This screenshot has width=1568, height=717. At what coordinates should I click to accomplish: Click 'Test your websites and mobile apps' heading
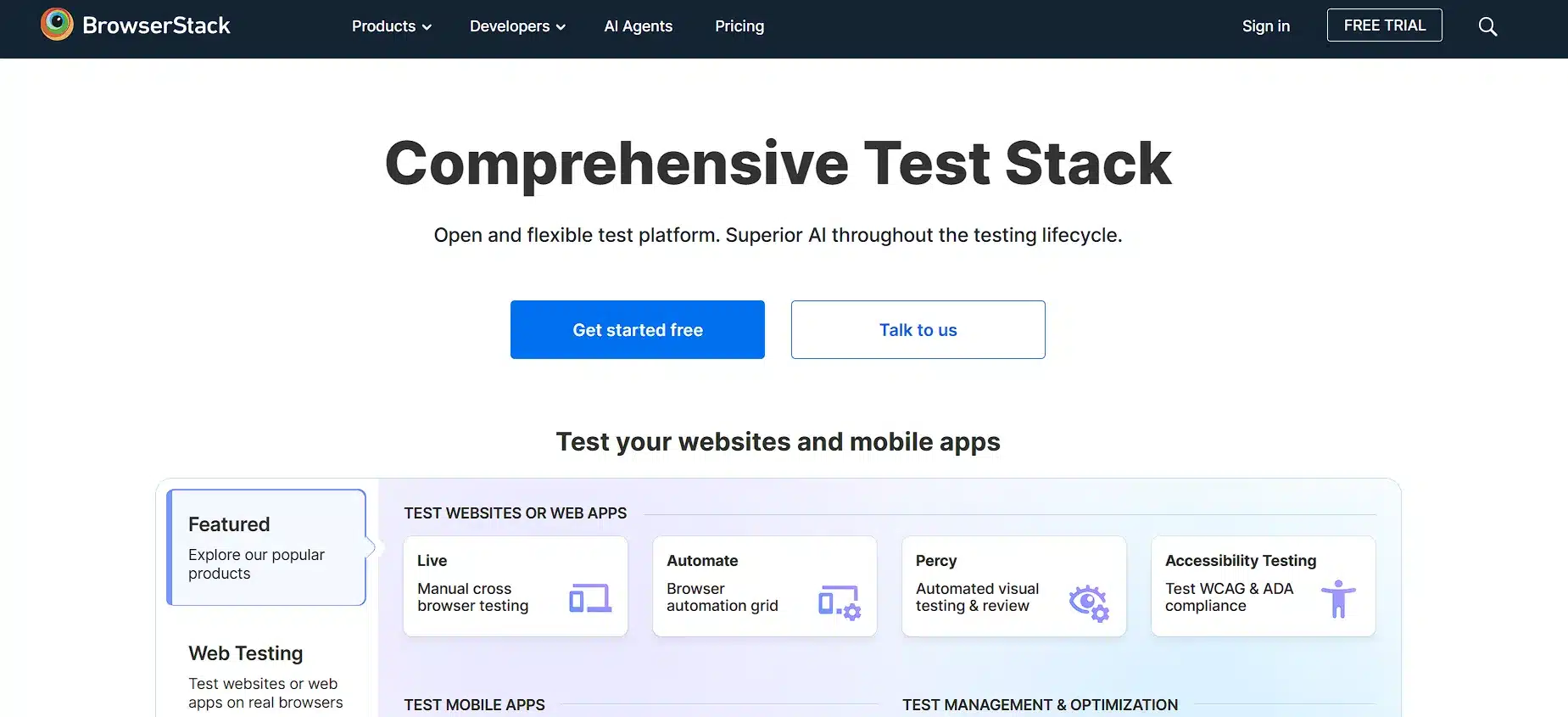[778, 442]
